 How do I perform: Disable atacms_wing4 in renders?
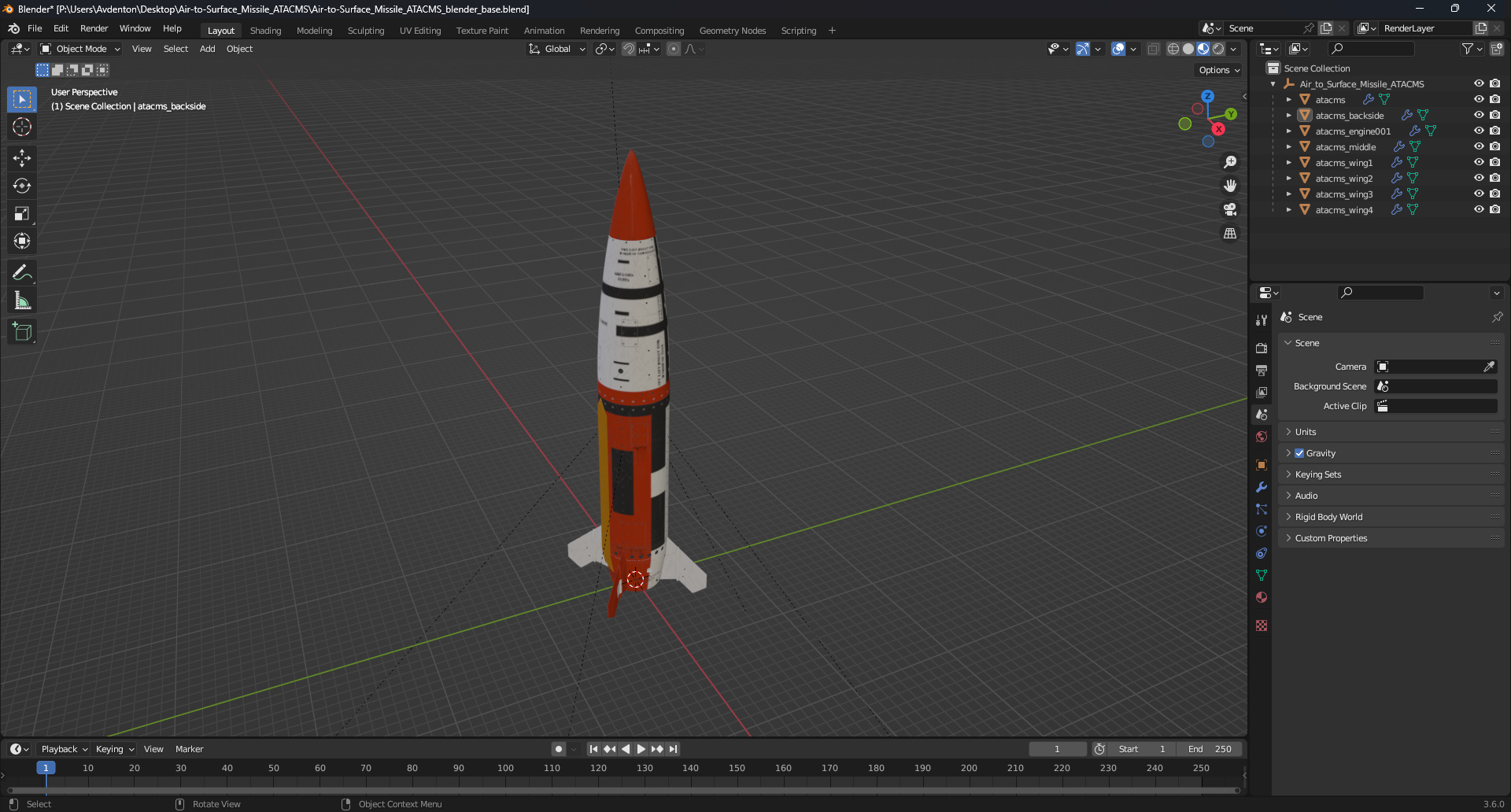point(1494,209)
